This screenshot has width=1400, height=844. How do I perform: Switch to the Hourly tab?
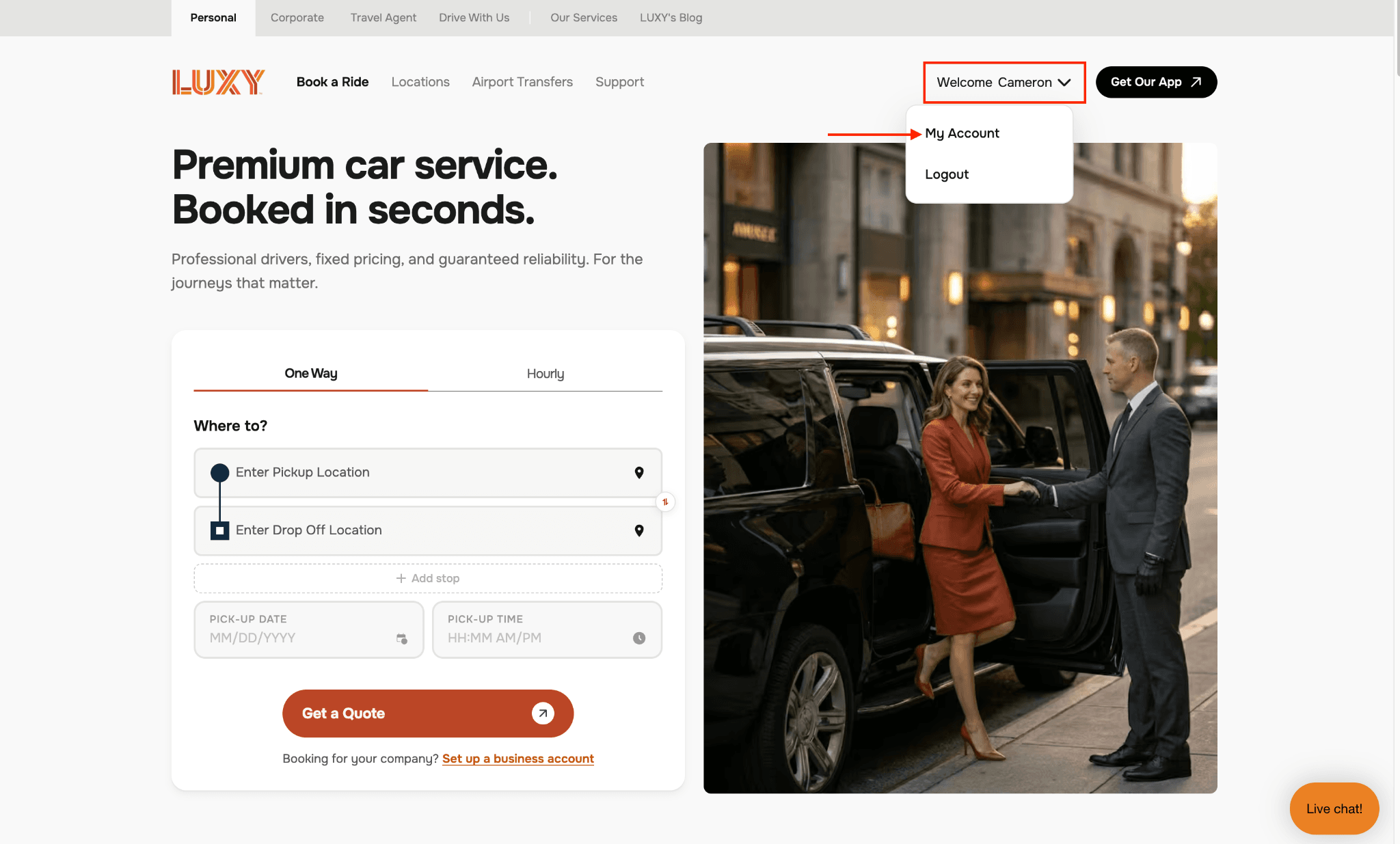coord(546,374)
